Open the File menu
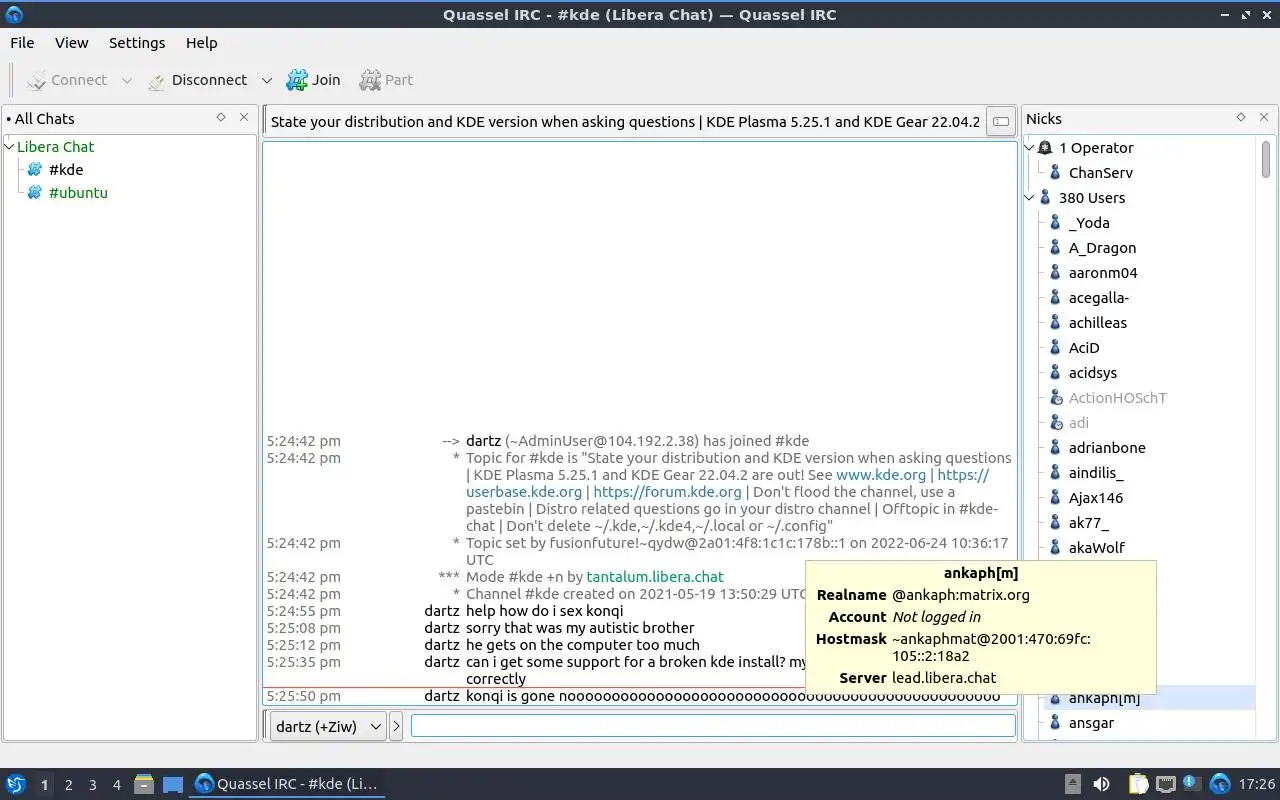 (22, 43)
